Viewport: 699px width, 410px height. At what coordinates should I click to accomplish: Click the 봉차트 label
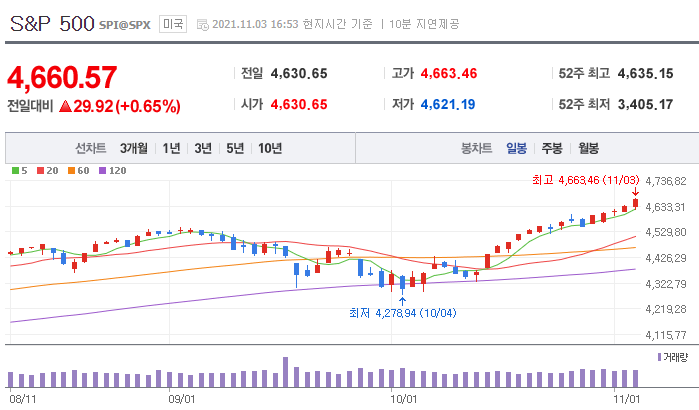click(476, 148)
